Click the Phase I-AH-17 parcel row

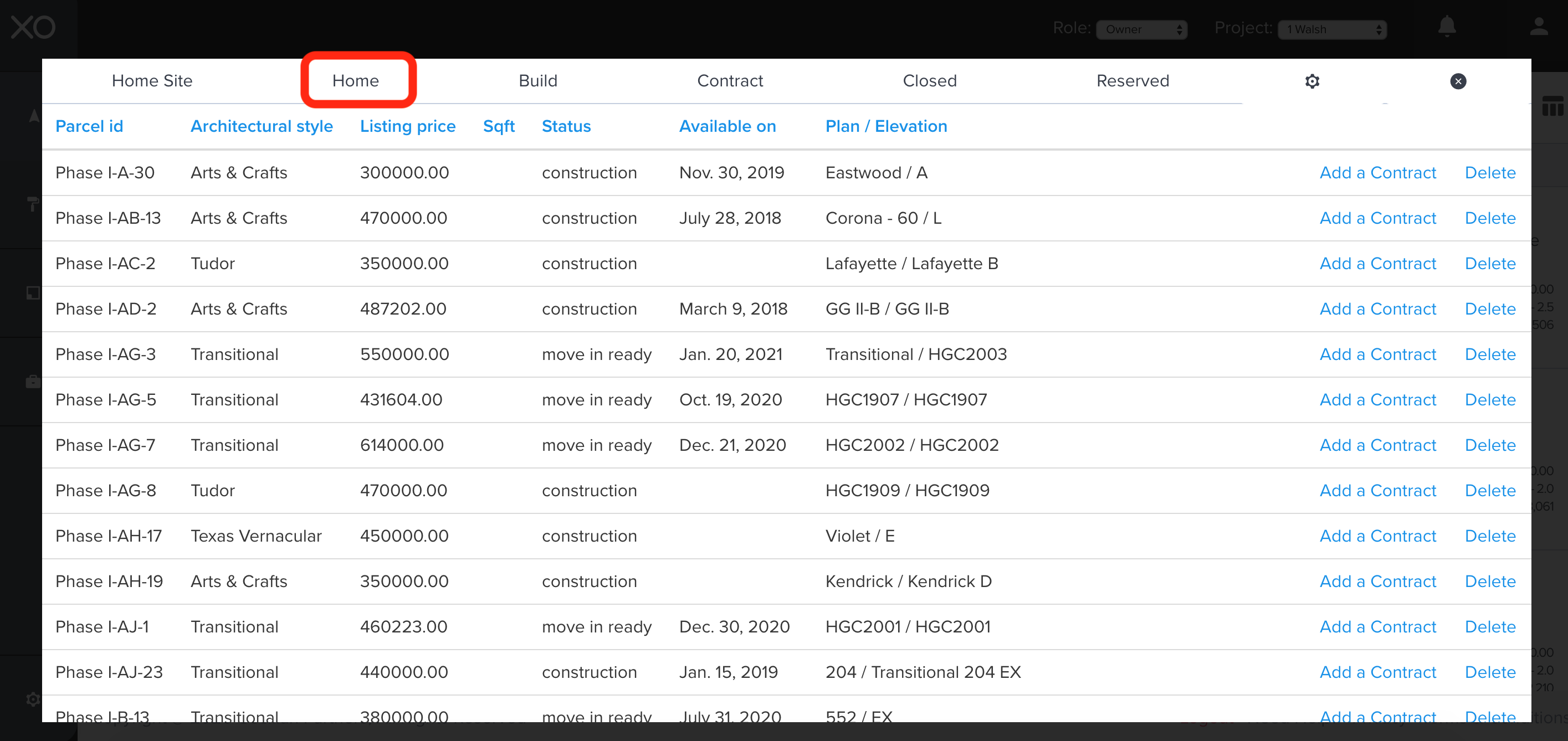[x=109, y=536]
